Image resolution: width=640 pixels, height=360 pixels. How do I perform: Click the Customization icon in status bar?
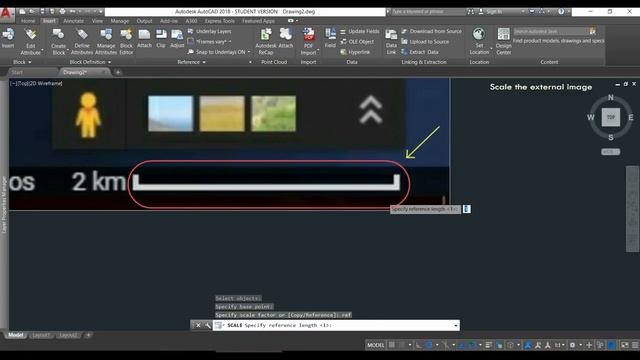tap(635, 345)
